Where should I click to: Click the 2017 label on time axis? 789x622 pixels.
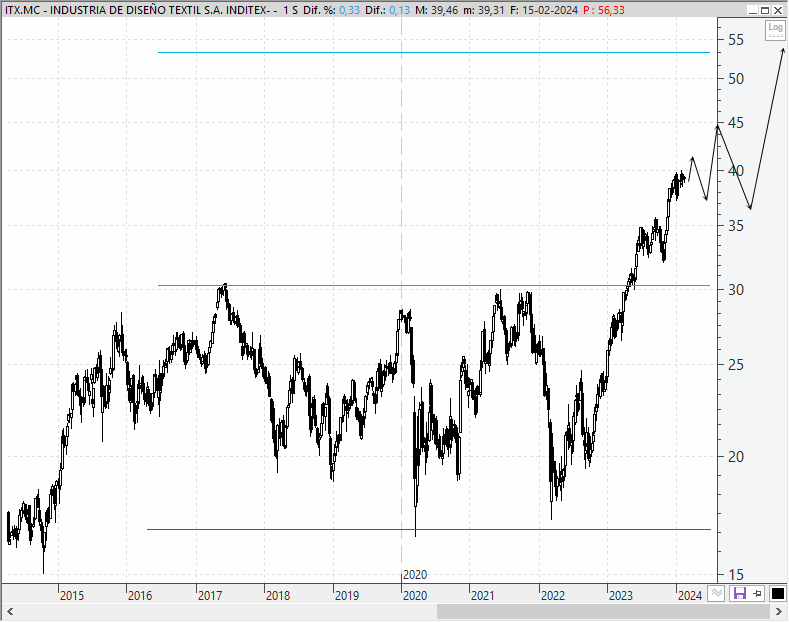(210, 596)
